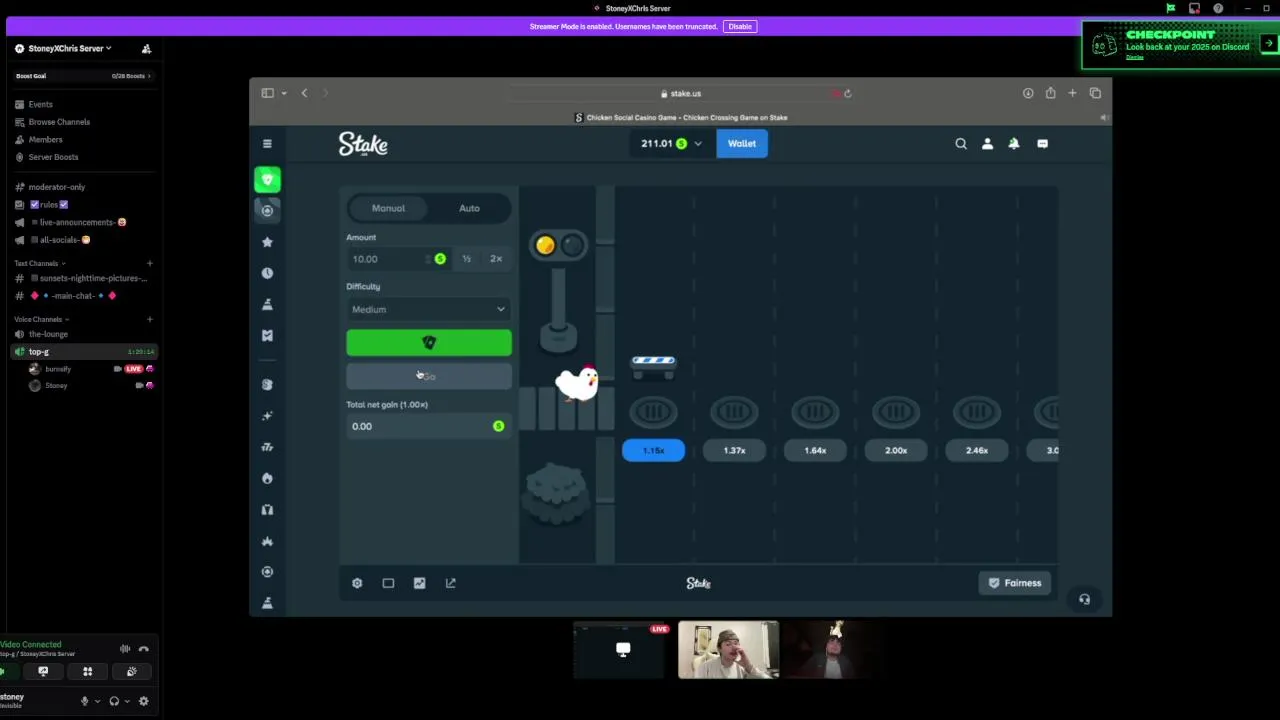Disconnect from voice call
The width and height of the screenshot is (1280, 720).
[x=144, y=649]
